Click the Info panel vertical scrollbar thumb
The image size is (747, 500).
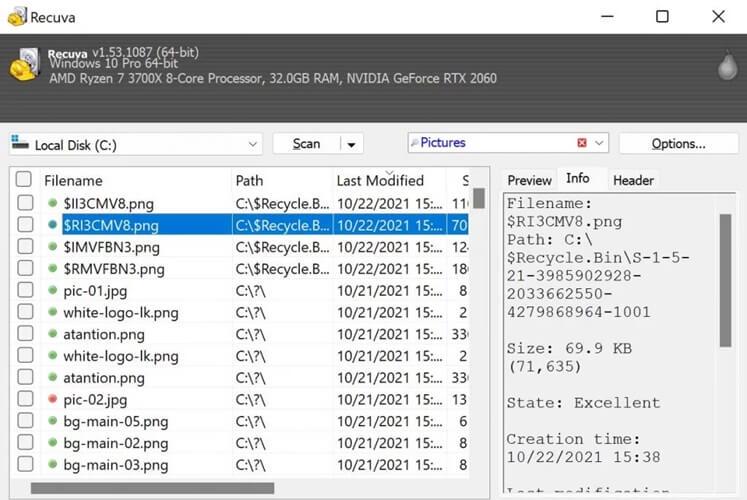(725, 280)
